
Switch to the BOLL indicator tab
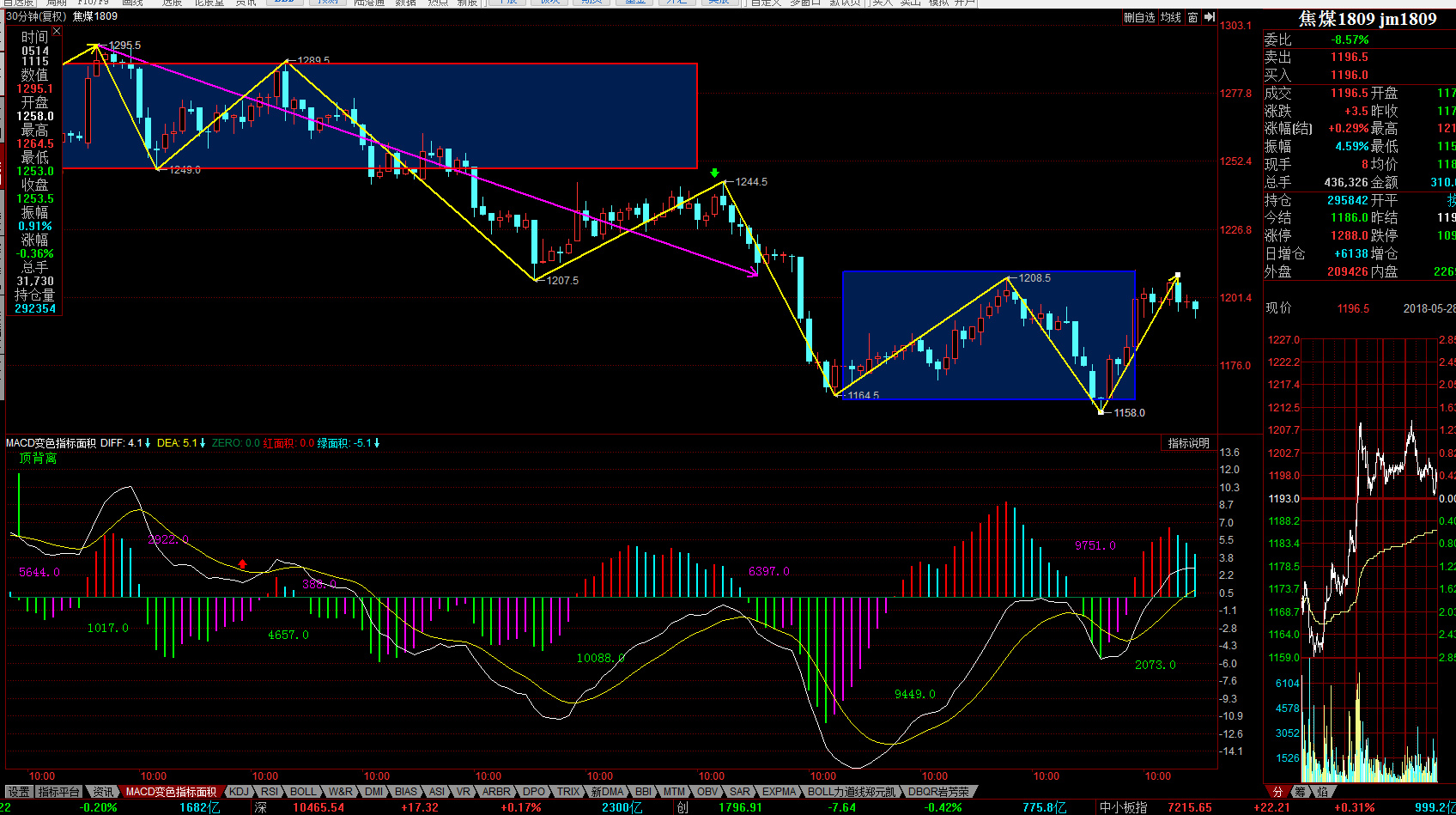(302, 792)
